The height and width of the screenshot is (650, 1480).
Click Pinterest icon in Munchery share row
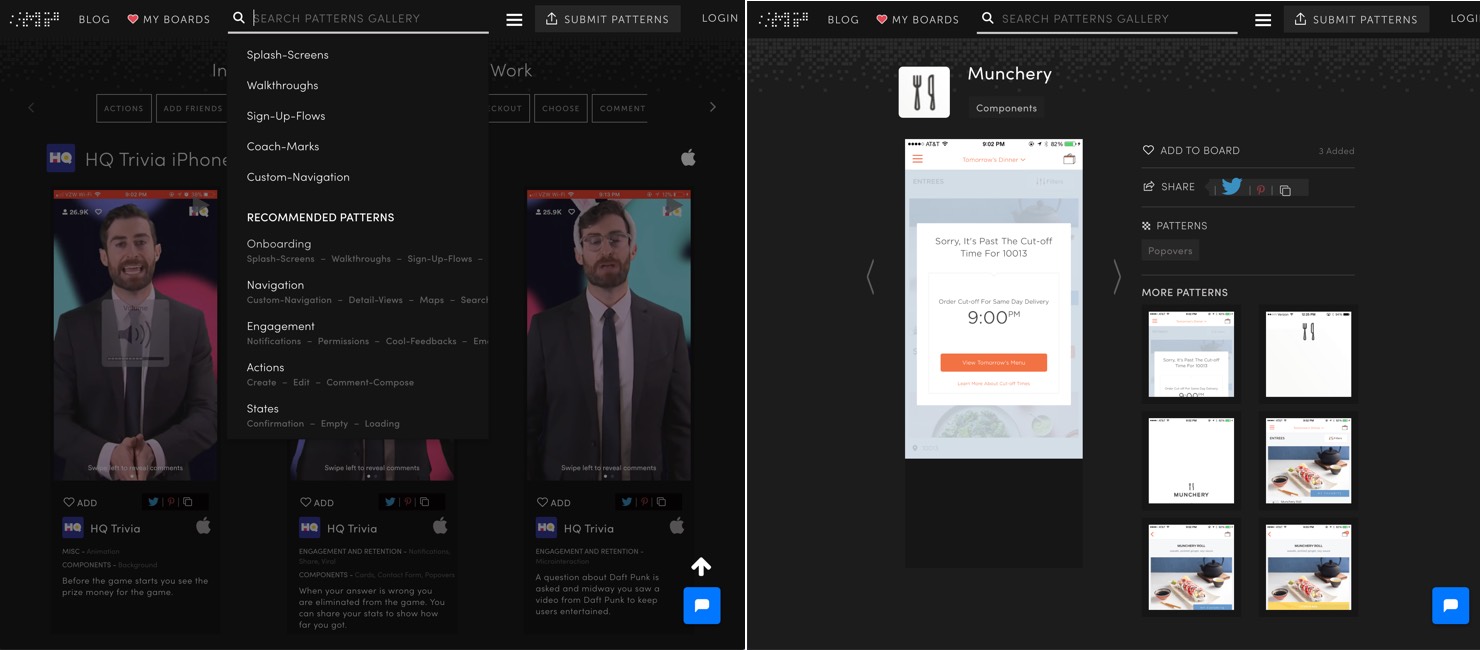(x=1260, y=190)
